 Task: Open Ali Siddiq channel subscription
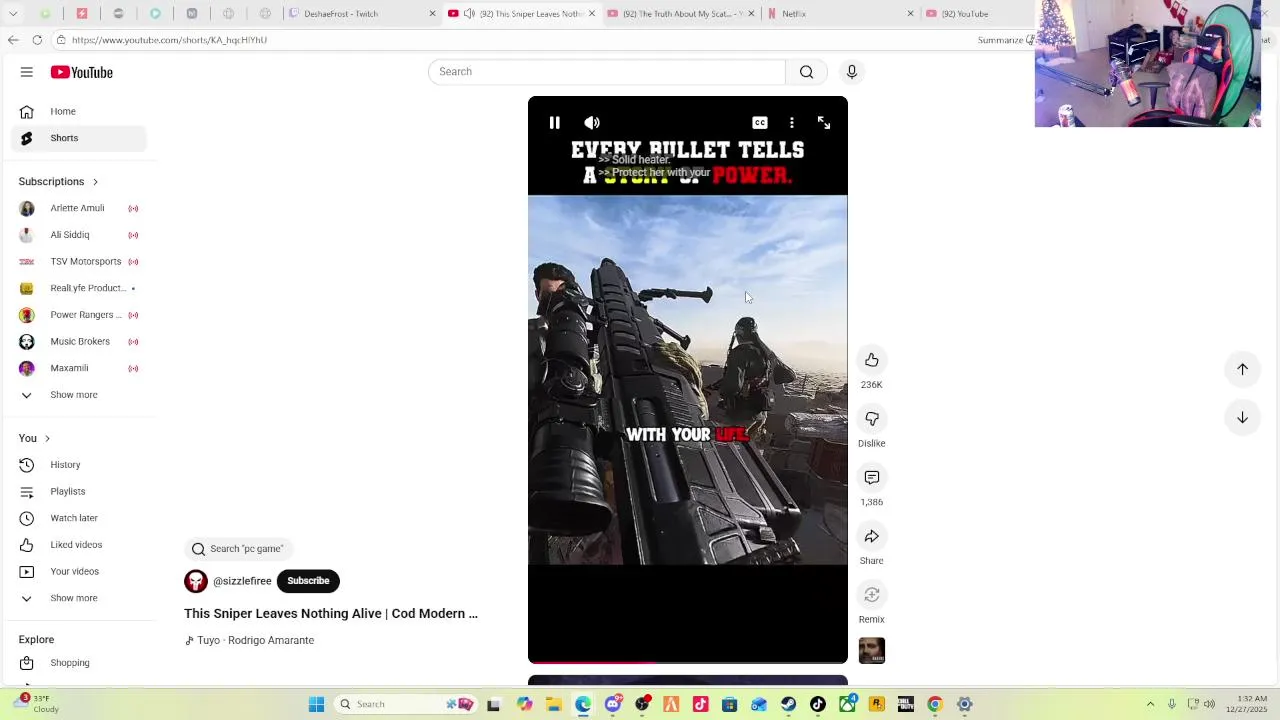79,235
